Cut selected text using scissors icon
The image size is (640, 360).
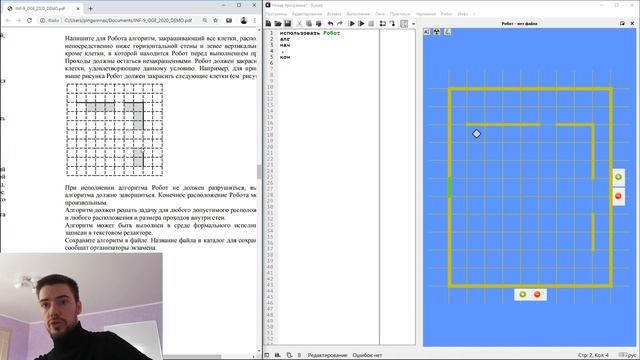pyautogui.click(x=299, y=24)
